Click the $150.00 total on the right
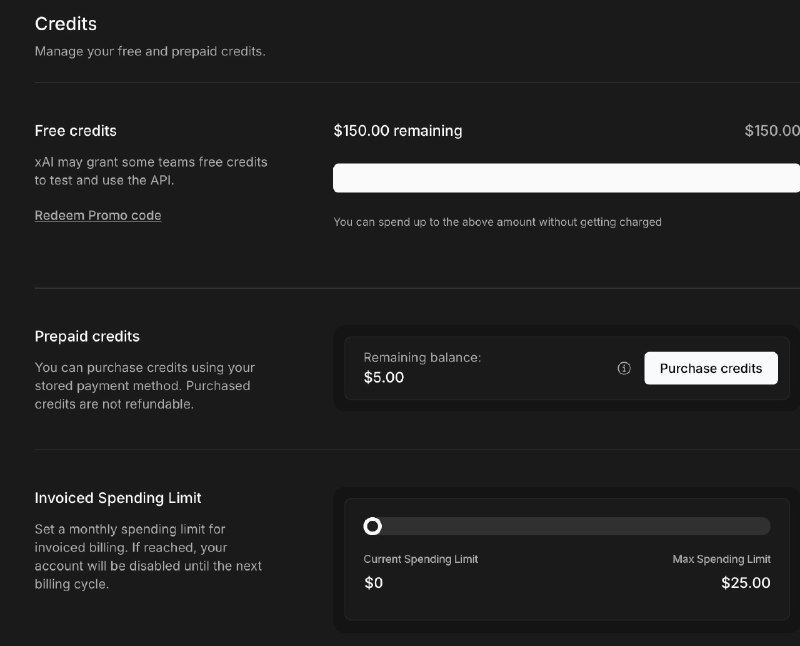Screen dimensions: 800x646 [772, 131]
